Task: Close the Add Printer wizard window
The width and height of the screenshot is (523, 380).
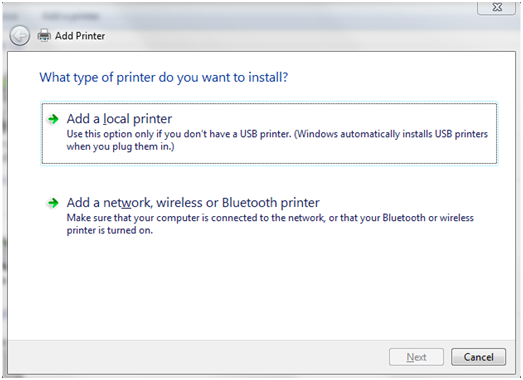Action: pyautogui.click(x=497, y=7)
